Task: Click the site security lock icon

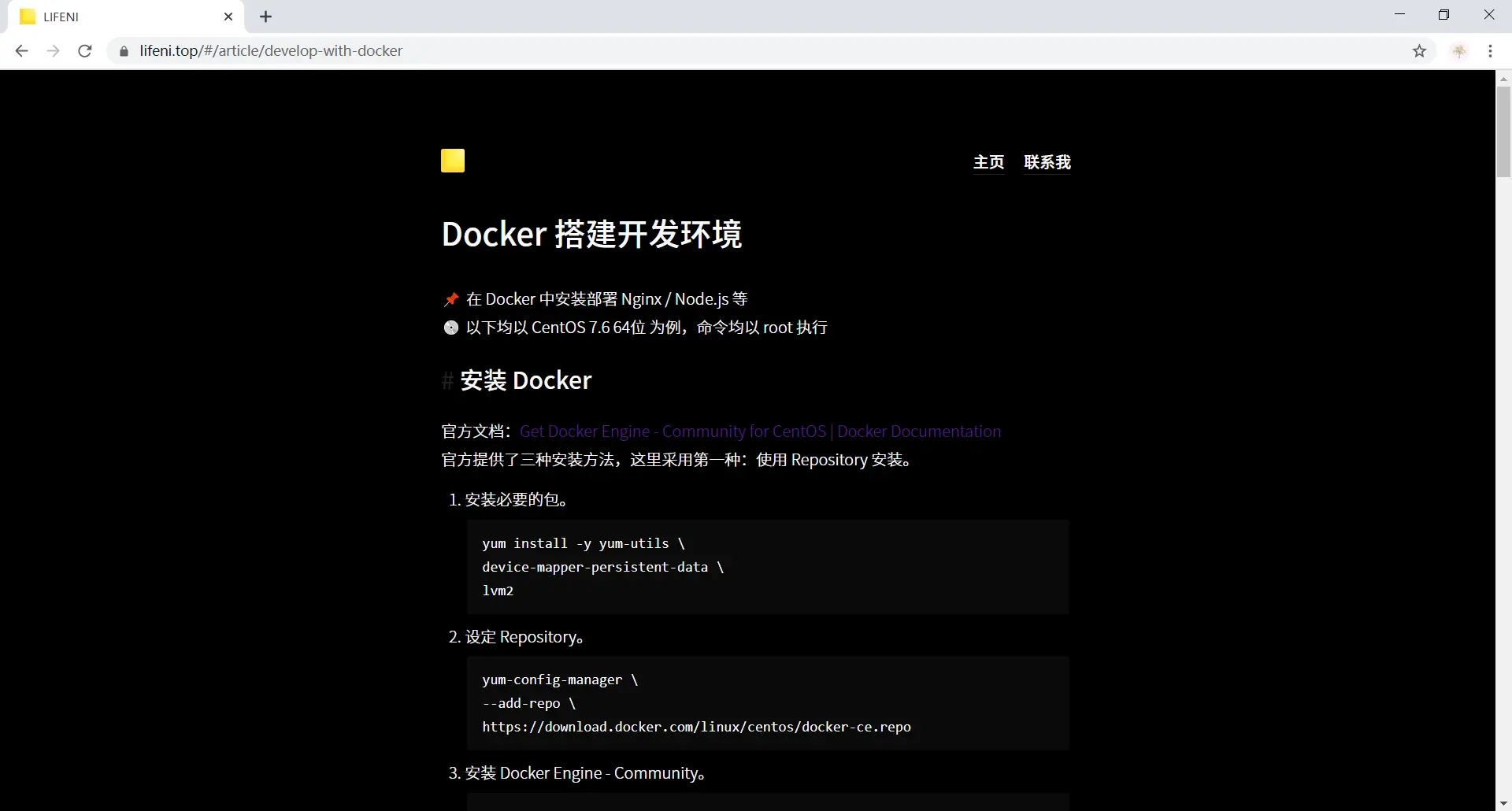Action: (123, 50)
